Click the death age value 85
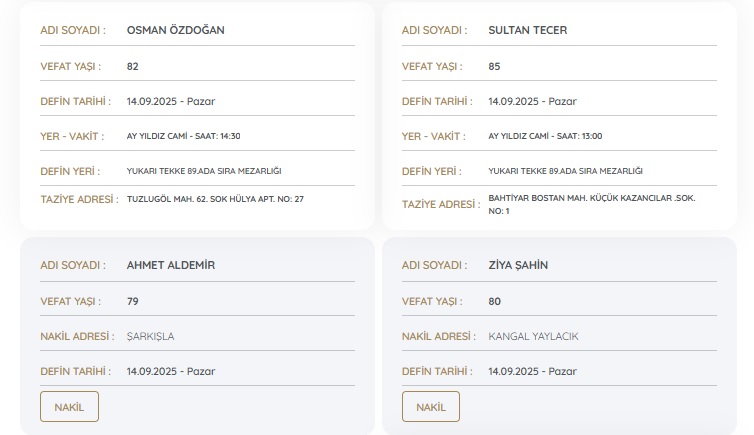The width and height of the screenshot is (754, 435). pyautogui.click(x=494, y=66)
